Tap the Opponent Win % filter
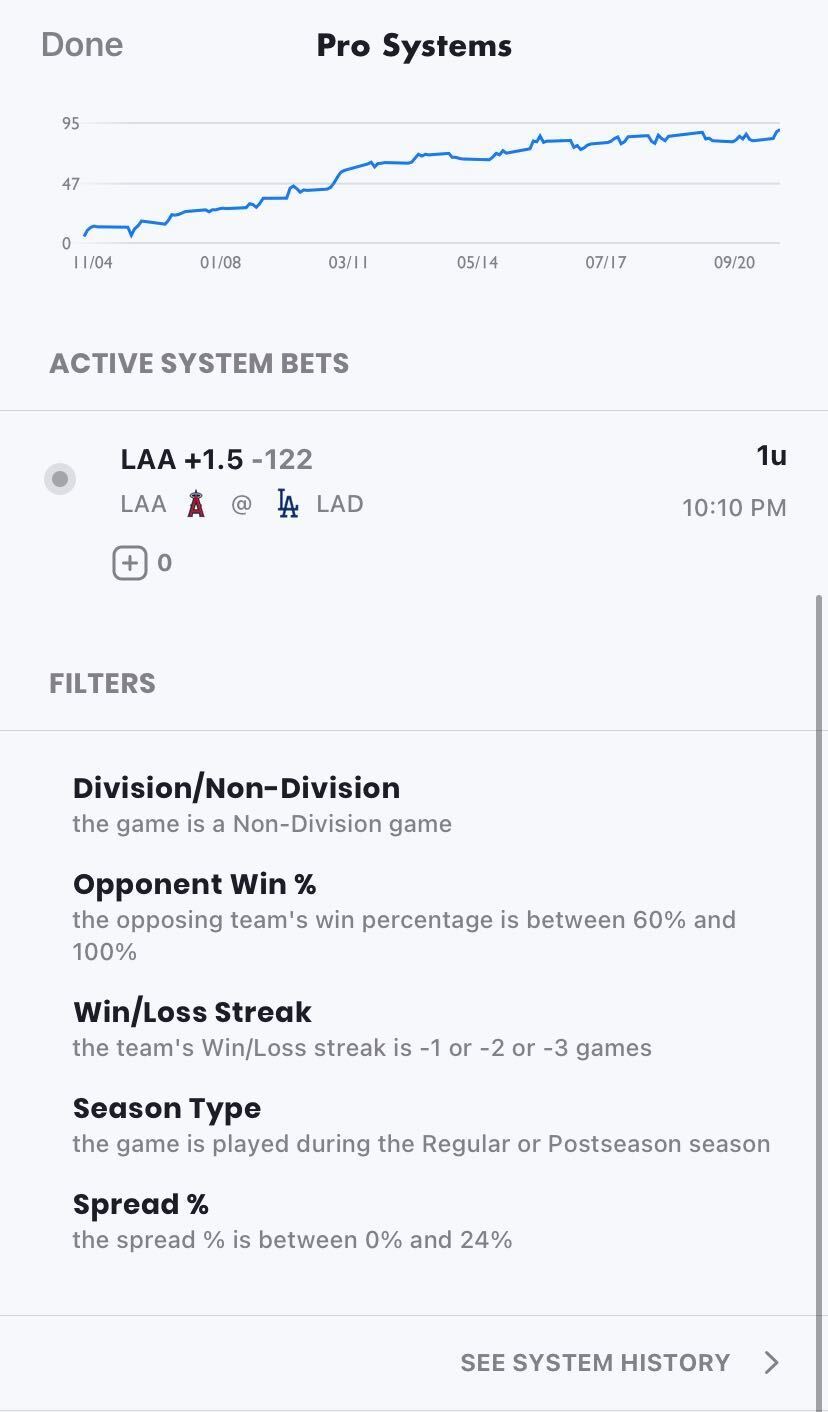The width and height of the screenshot is (828, 1412). coord(195,884)
